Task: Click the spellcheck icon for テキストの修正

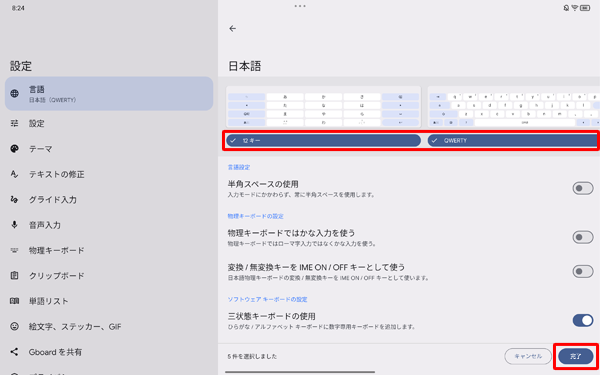Action: [x=15, y=174]
